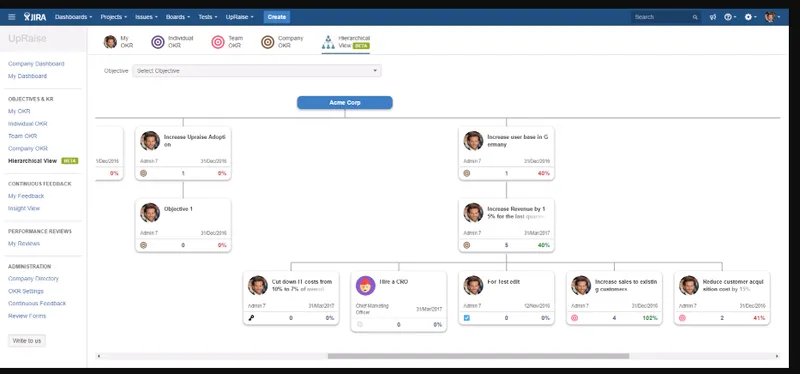Screen dimensions: 800x374
Task: Open the For Test edit objective title
Action: click(504, 282)
